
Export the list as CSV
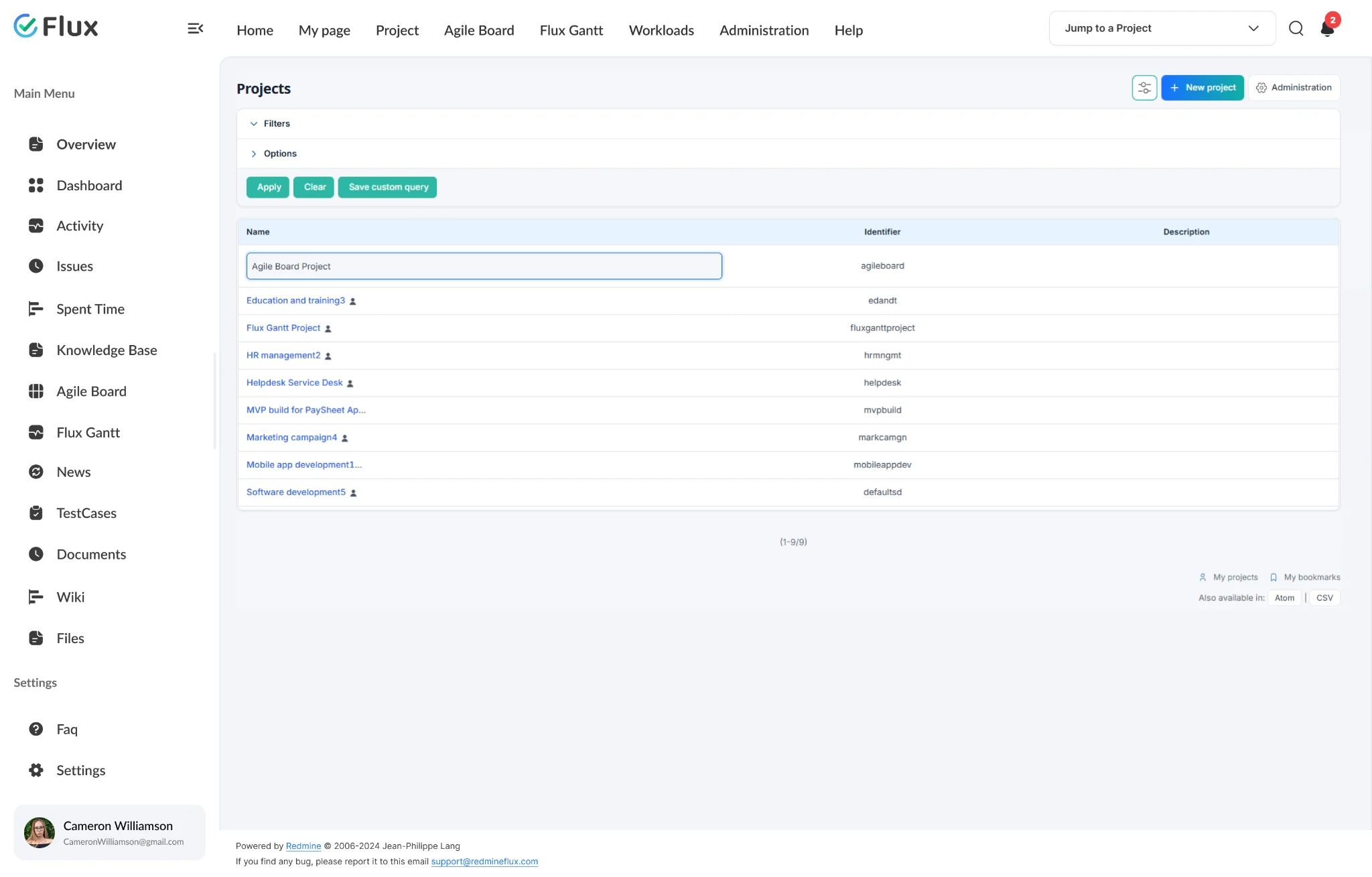[x=1324, y=598]
